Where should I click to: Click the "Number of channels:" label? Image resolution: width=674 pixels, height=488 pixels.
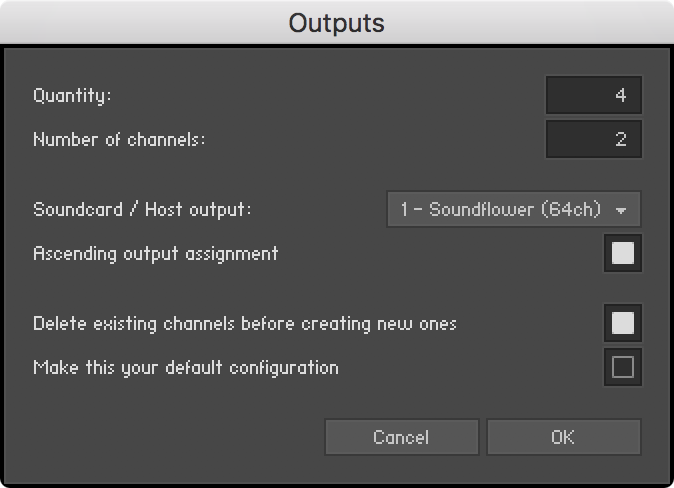(119, 140)
